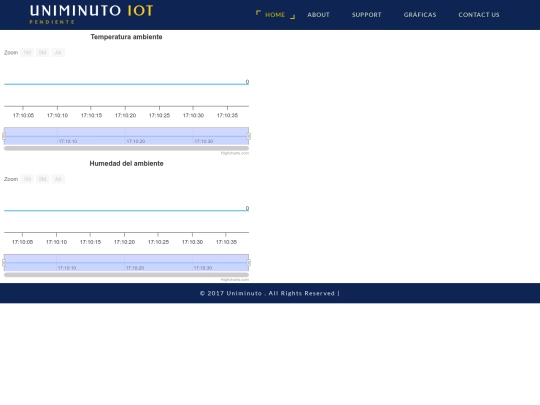Viewport: 540px width, 405px height.
Task: Navigate to GRÁFICAS in the navbar
Action: click(x=420, y=15)
